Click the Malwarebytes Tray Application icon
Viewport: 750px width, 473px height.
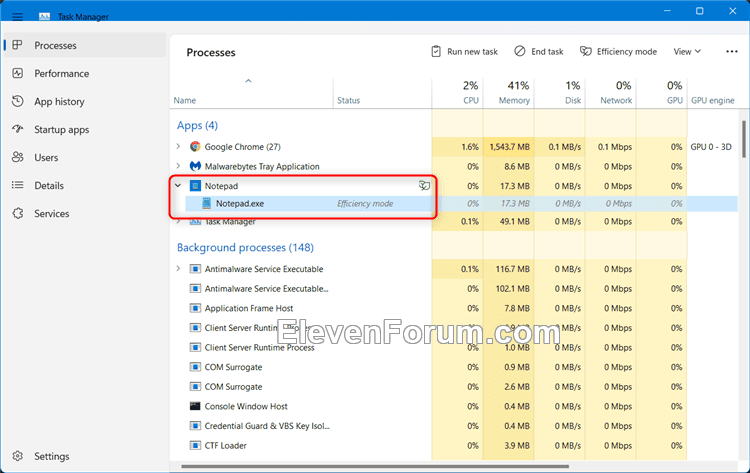pyautogui.click(x=195, y=166)
